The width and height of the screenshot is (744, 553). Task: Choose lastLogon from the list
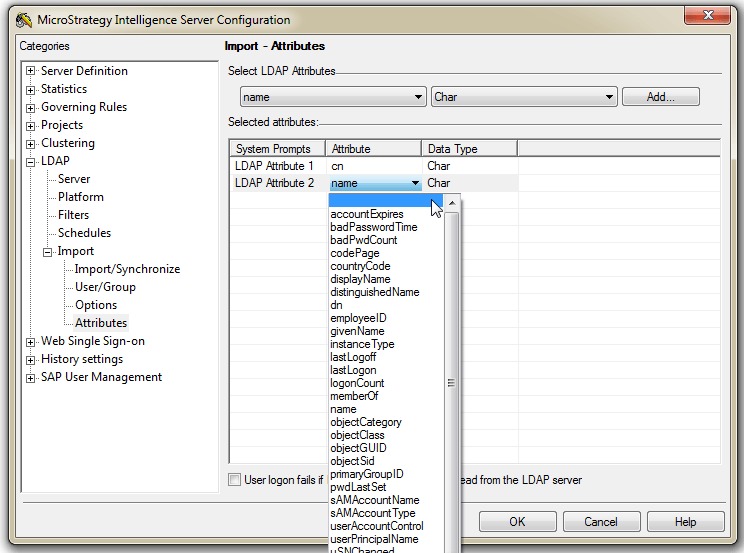click(353, 370)
